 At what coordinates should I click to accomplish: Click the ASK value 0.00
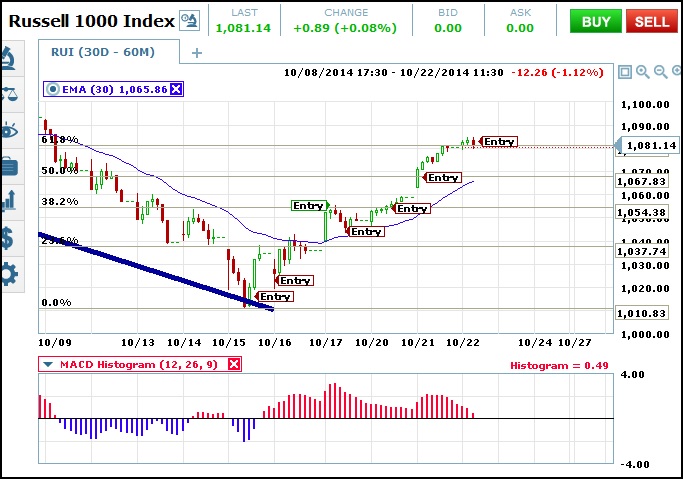(x=520, y=28)
